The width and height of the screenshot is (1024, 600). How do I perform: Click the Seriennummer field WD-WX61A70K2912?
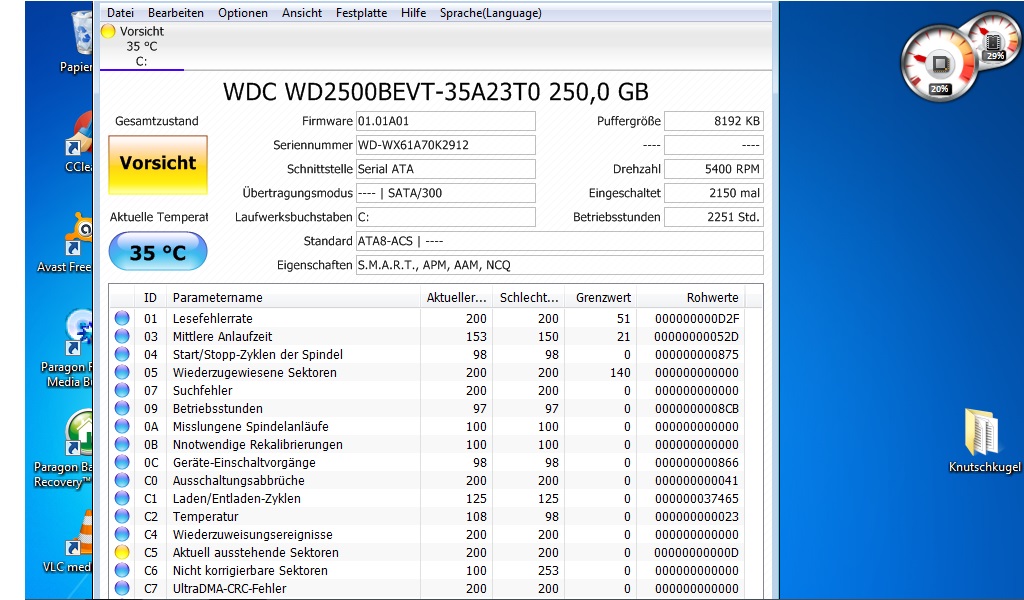click(445, 145)
